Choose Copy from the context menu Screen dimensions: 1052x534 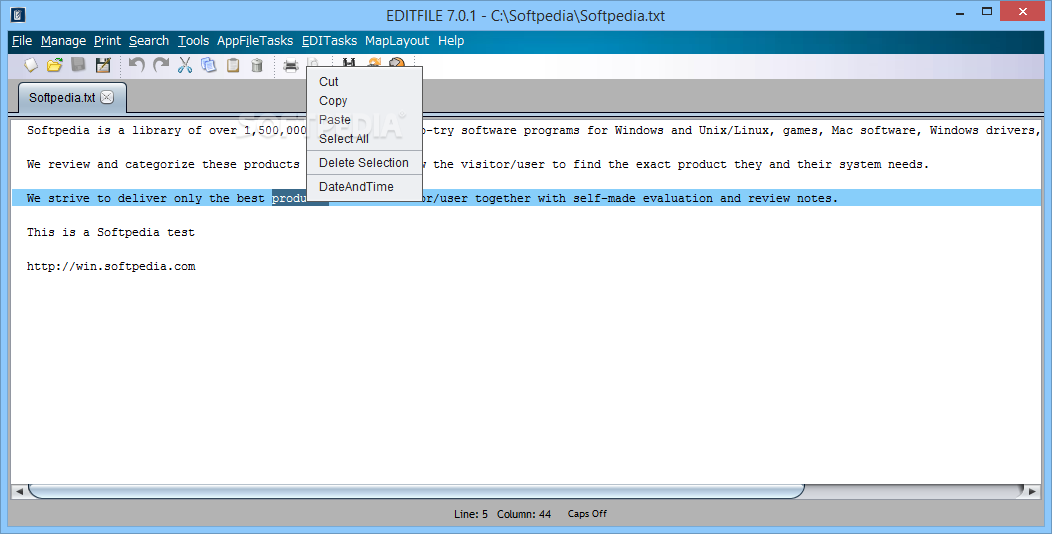coord(364,101)
